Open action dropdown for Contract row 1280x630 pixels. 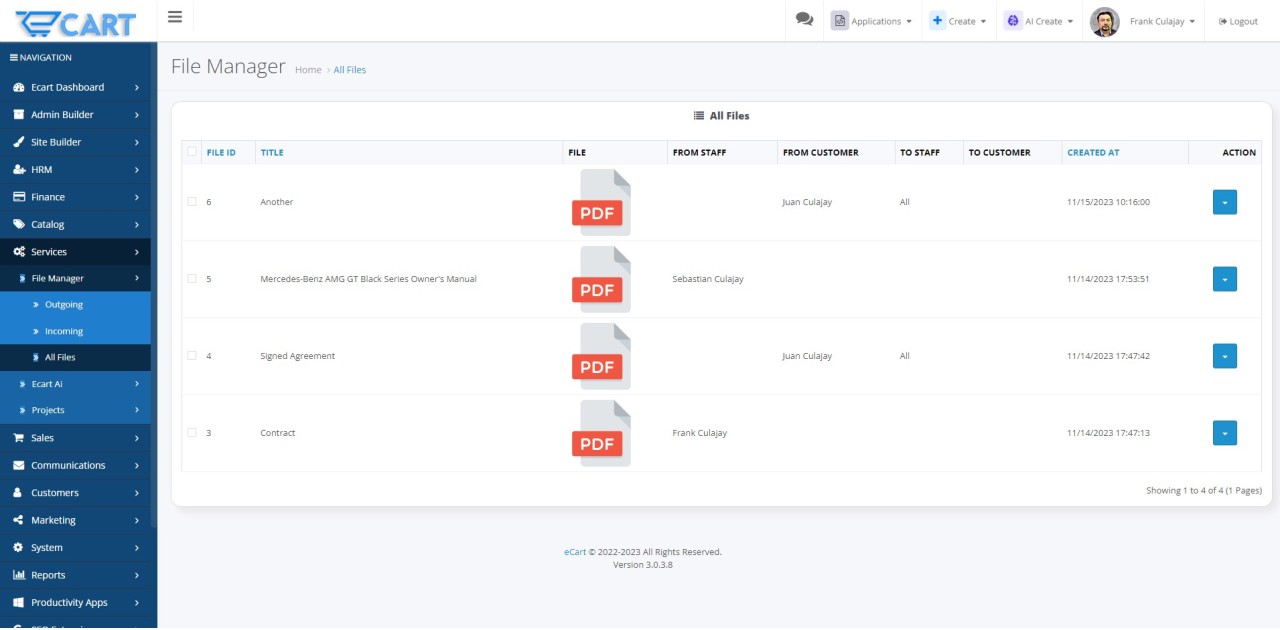(x=1225, y=433)
